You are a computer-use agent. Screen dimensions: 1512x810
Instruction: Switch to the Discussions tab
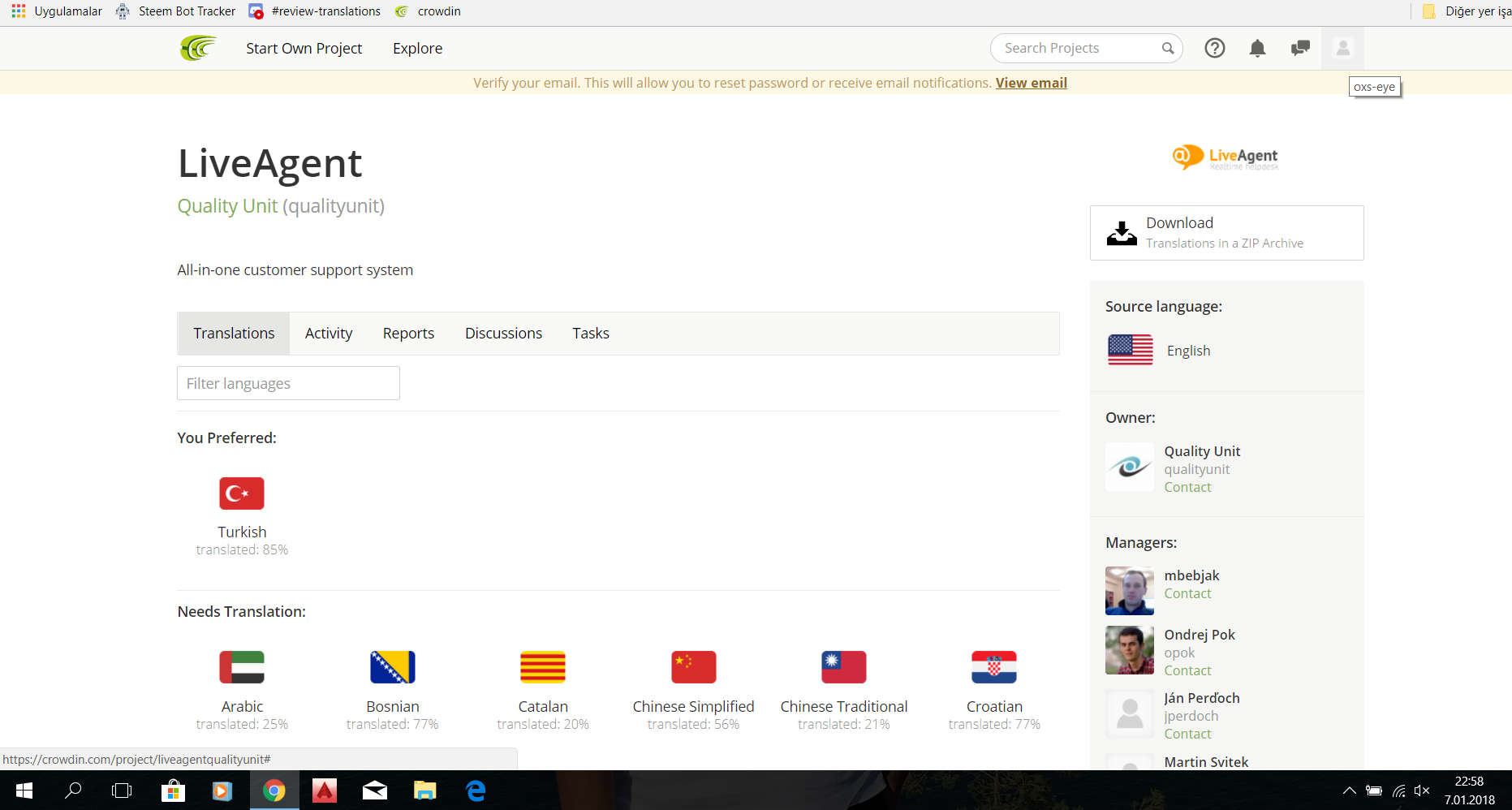click(x=503, y=334)
